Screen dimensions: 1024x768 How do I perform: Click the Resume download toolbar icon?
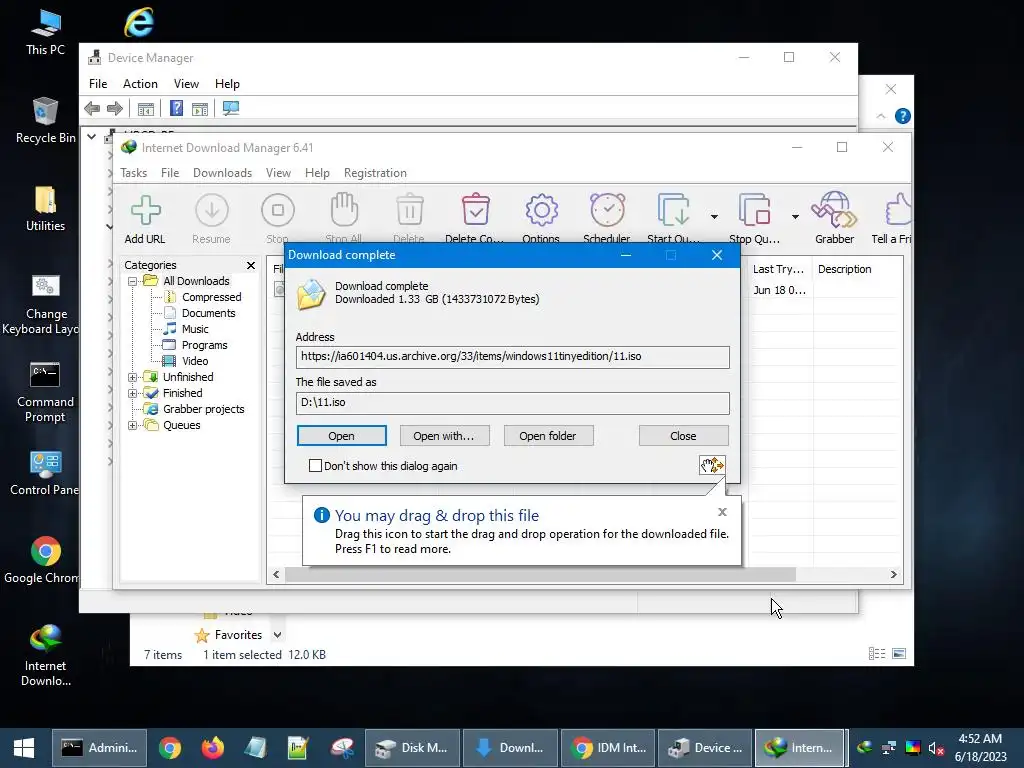coord(212,210)
